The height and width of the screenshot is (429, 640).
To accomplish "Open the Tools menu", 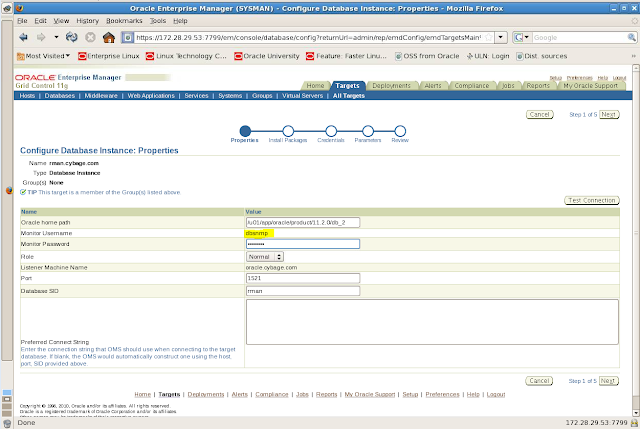I will point(158,21).
